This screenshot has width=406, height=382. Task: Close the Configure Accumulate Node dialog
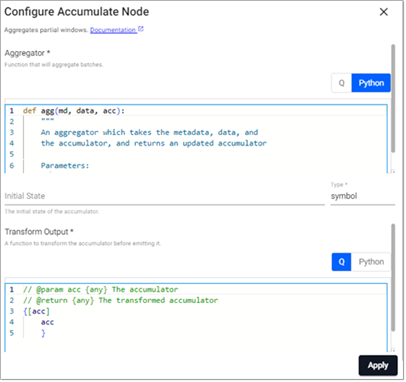384,12
